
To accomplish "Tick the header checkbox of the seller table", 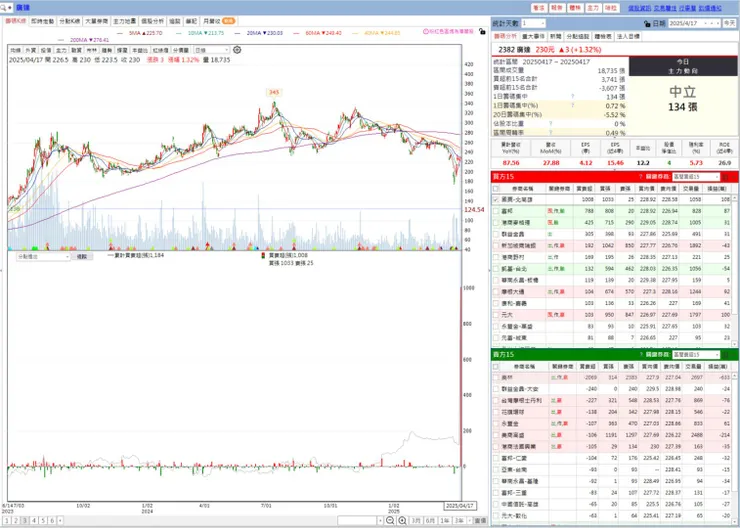I will pos(496,366).
